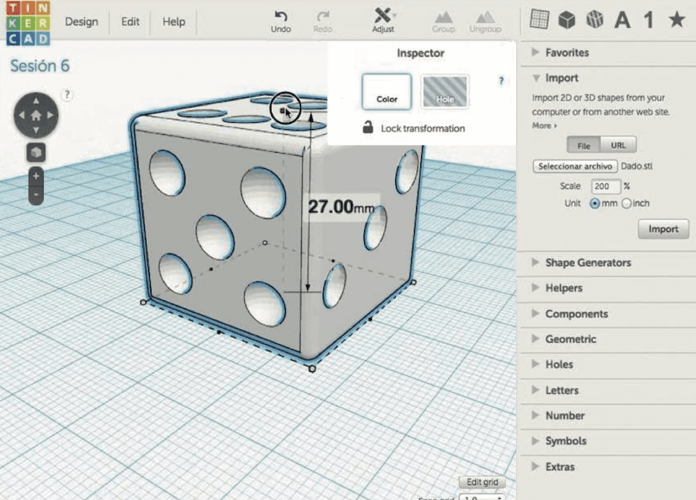696x500 pixels.
Task: Rotate view with the up arrow
Action: pyautogui.click(x=36, y=101)
